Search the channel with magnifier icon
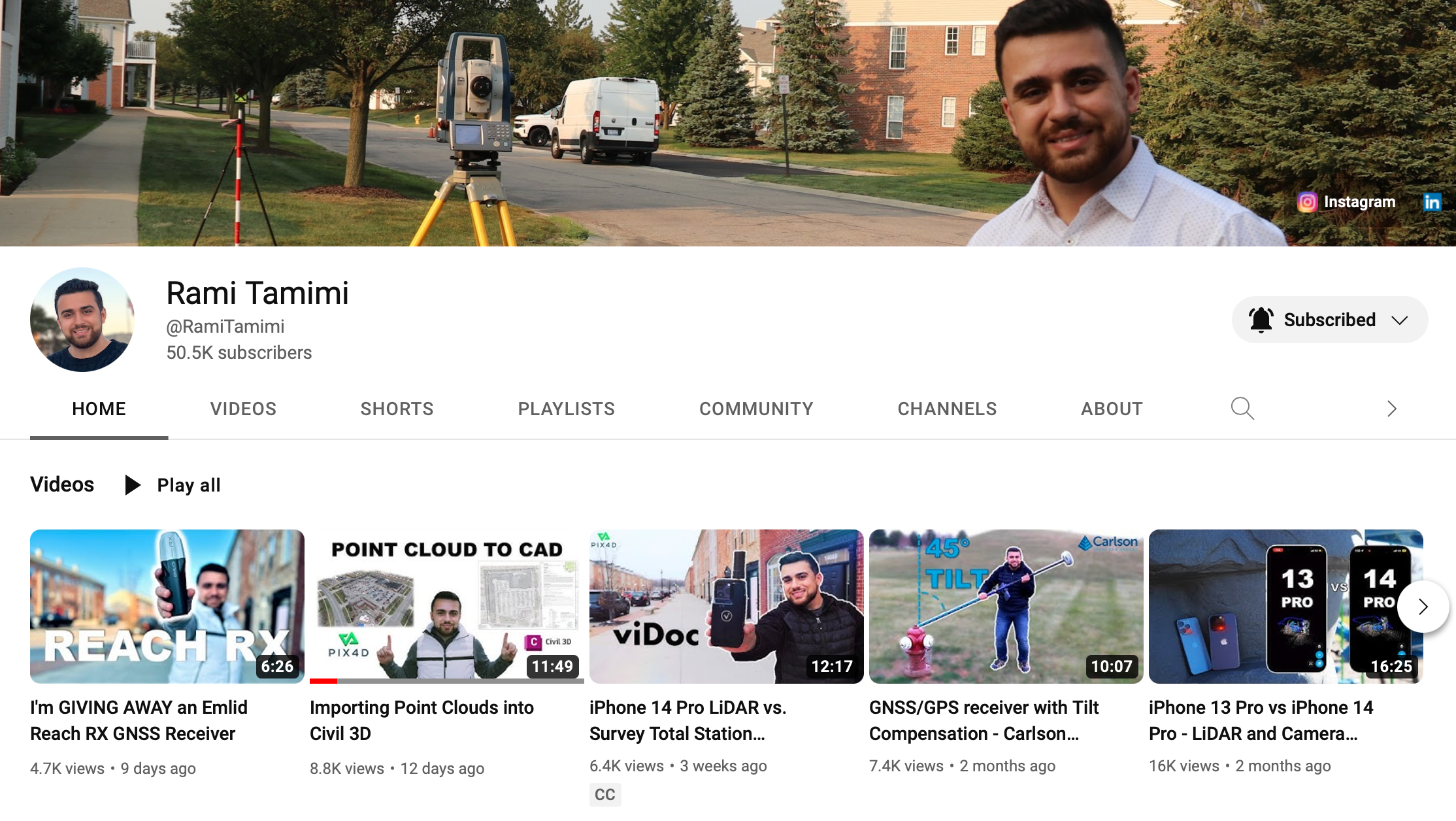 [x=1242, y=409]
